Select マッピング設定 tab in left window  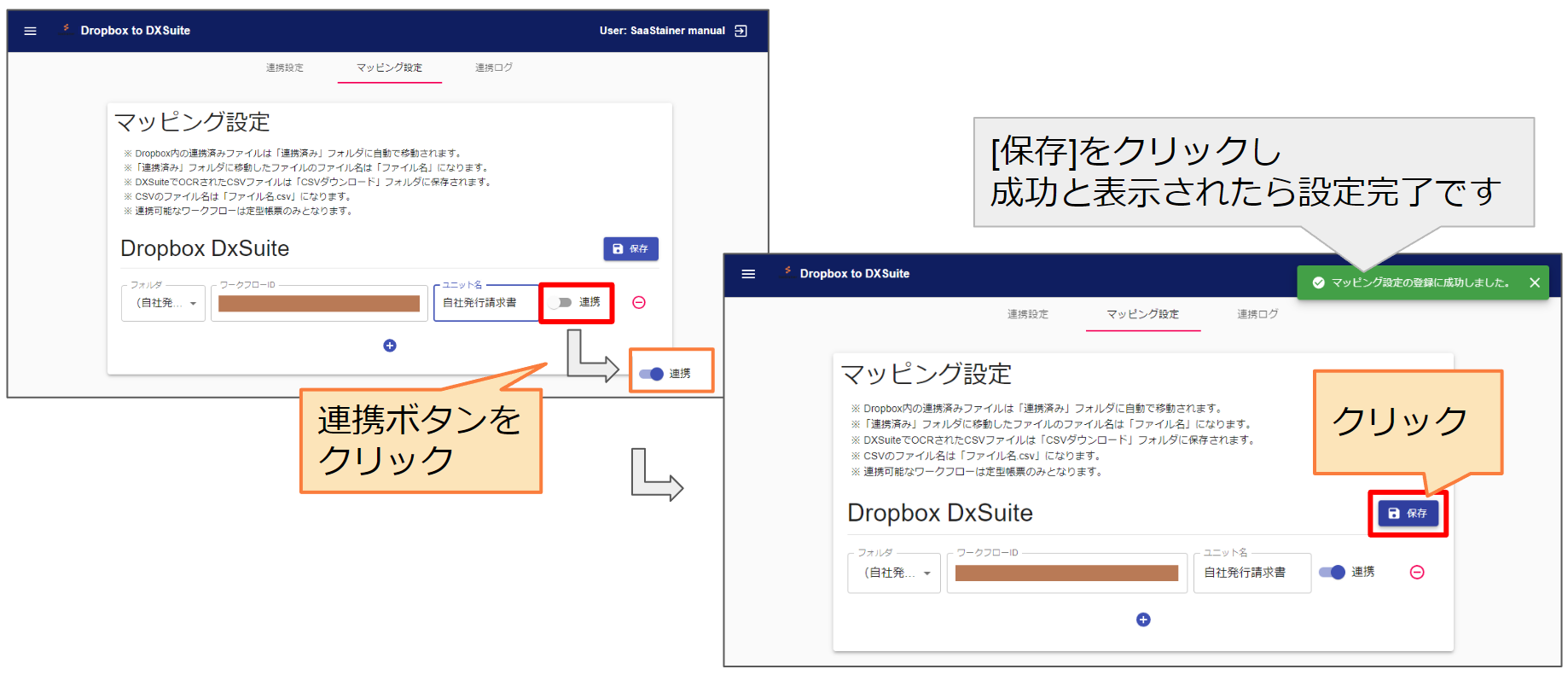[390, 67]
